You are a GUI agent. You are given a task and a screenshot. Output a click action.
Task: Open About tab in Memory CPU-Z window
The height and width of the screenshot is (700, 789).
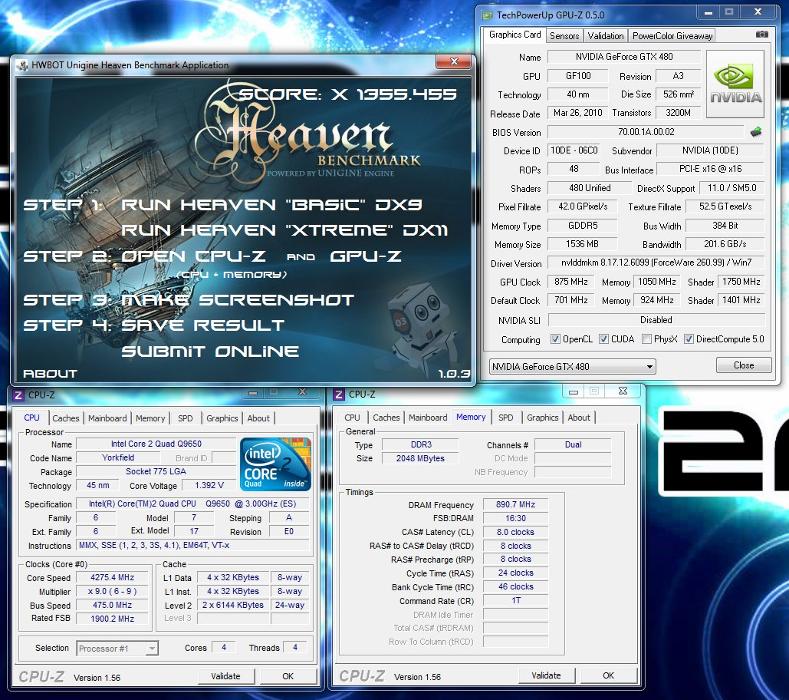pyautogui.click(x=579, y=418)
